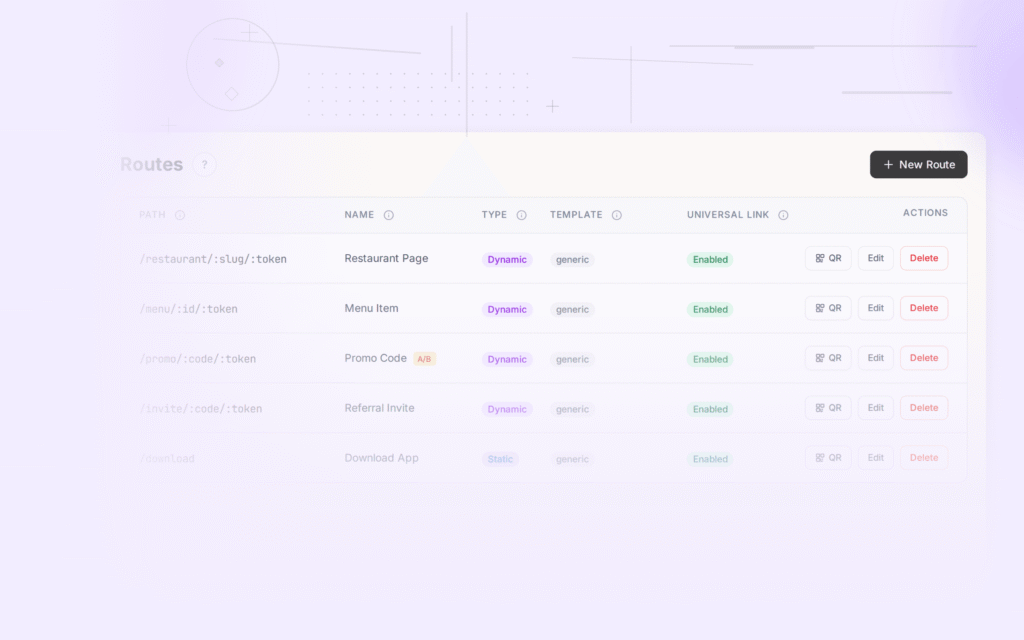Disable universal link on Referral Invite row
This screenshot has width=1024, height=640.
coord(709,408)
